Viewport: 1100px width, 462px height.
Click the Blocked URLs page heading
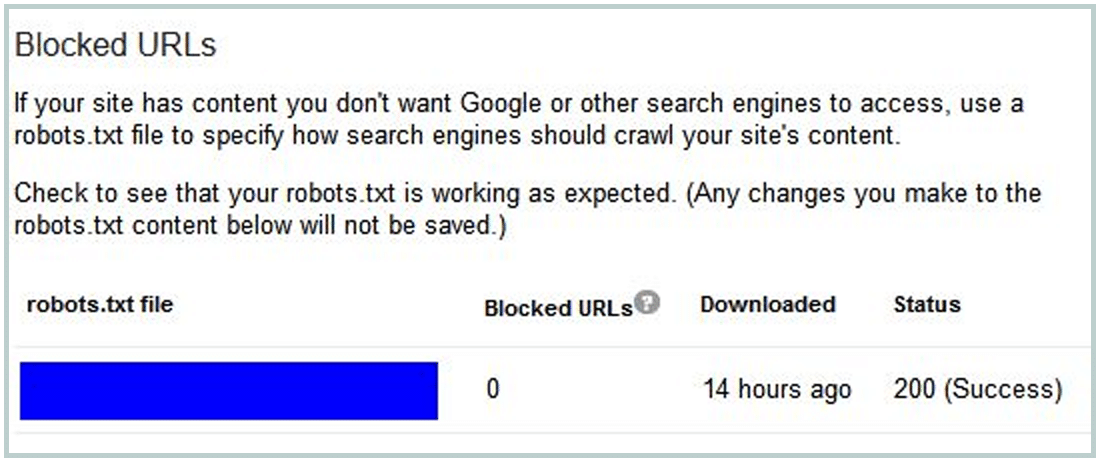coord(115,46)
